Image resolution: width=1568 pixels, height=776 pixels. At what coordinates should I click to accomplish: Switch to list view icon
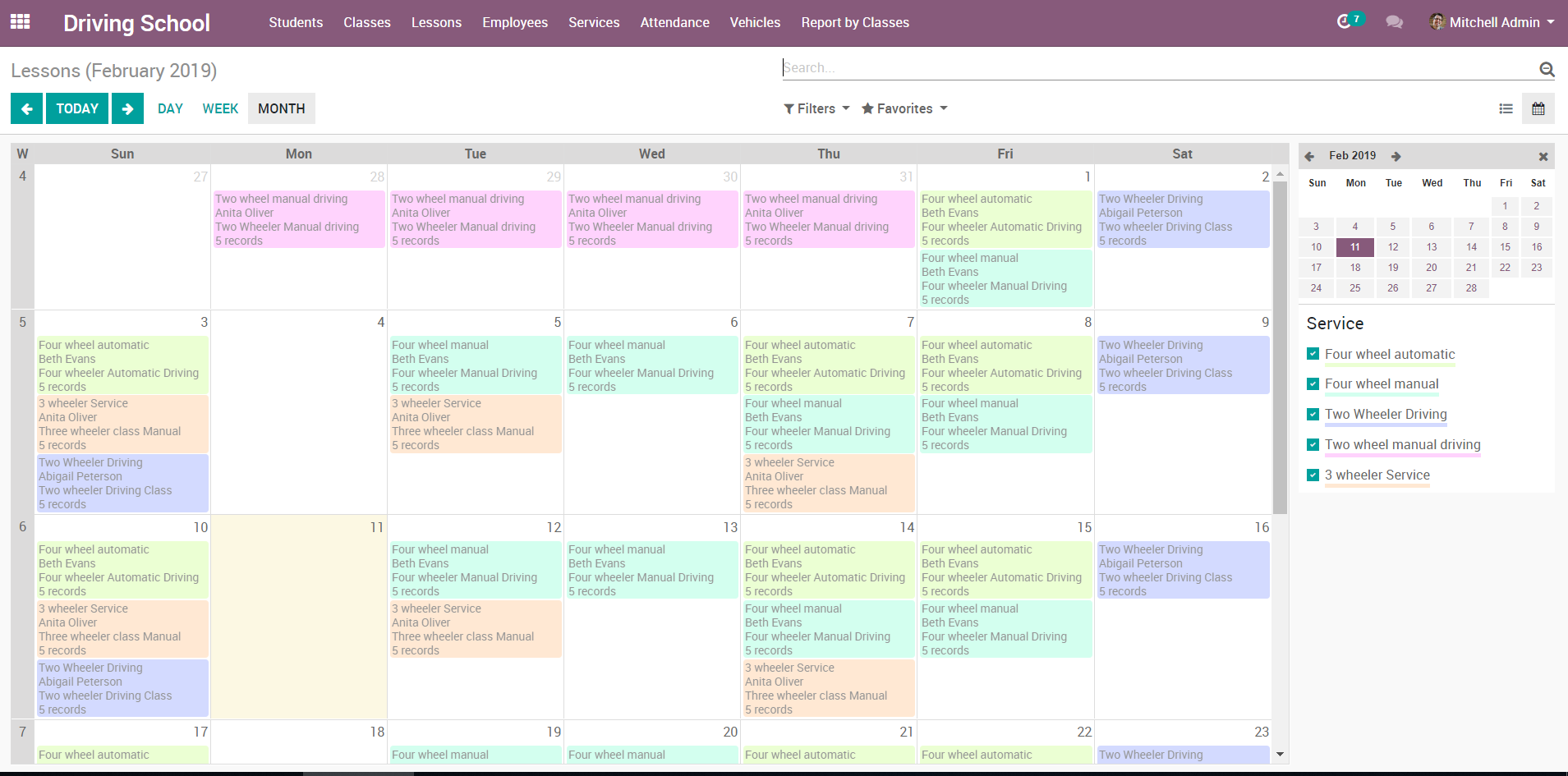(1506, 108)
